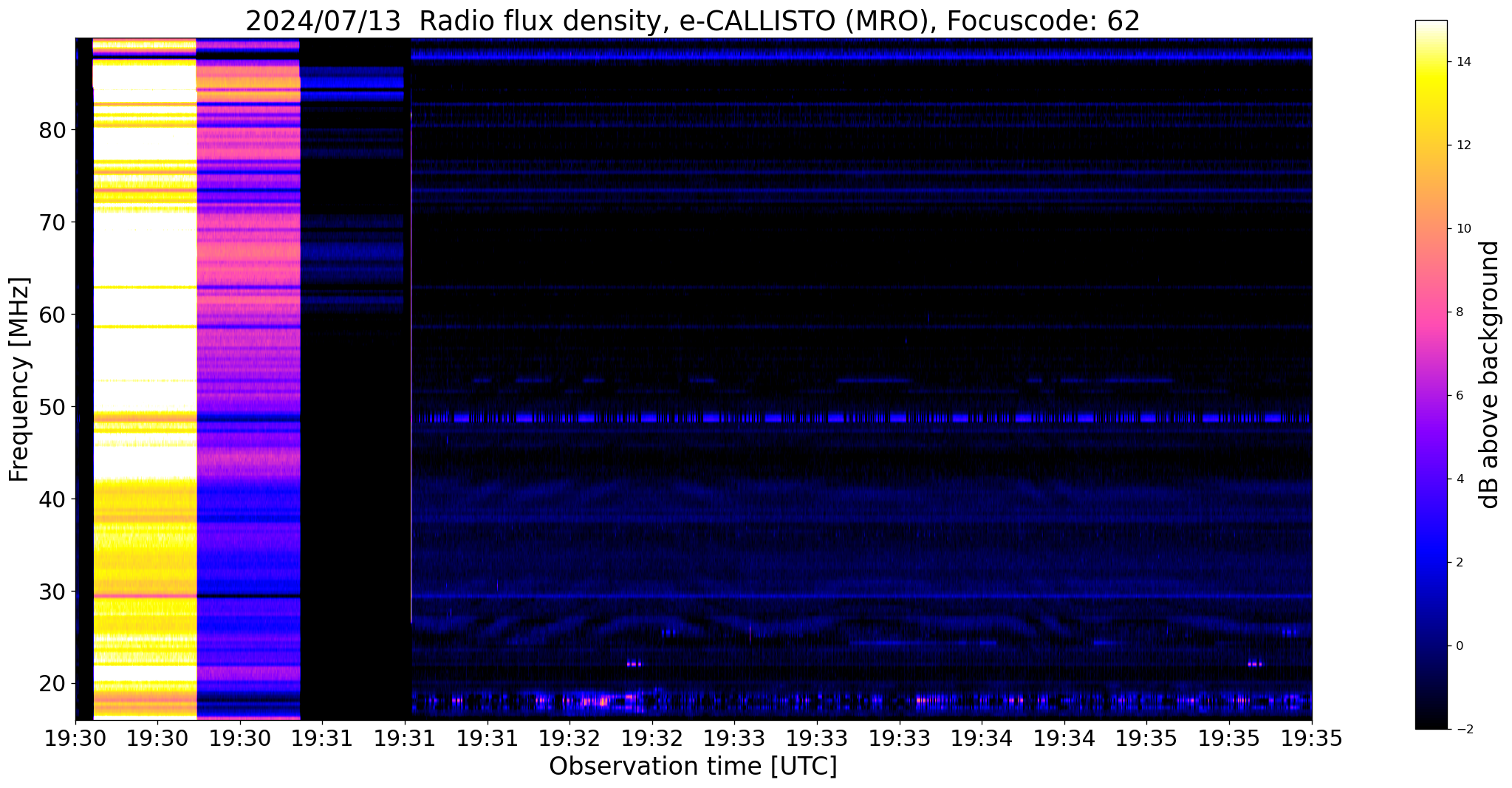Click the 80 MHz frequency tick label

coord(53,131)
